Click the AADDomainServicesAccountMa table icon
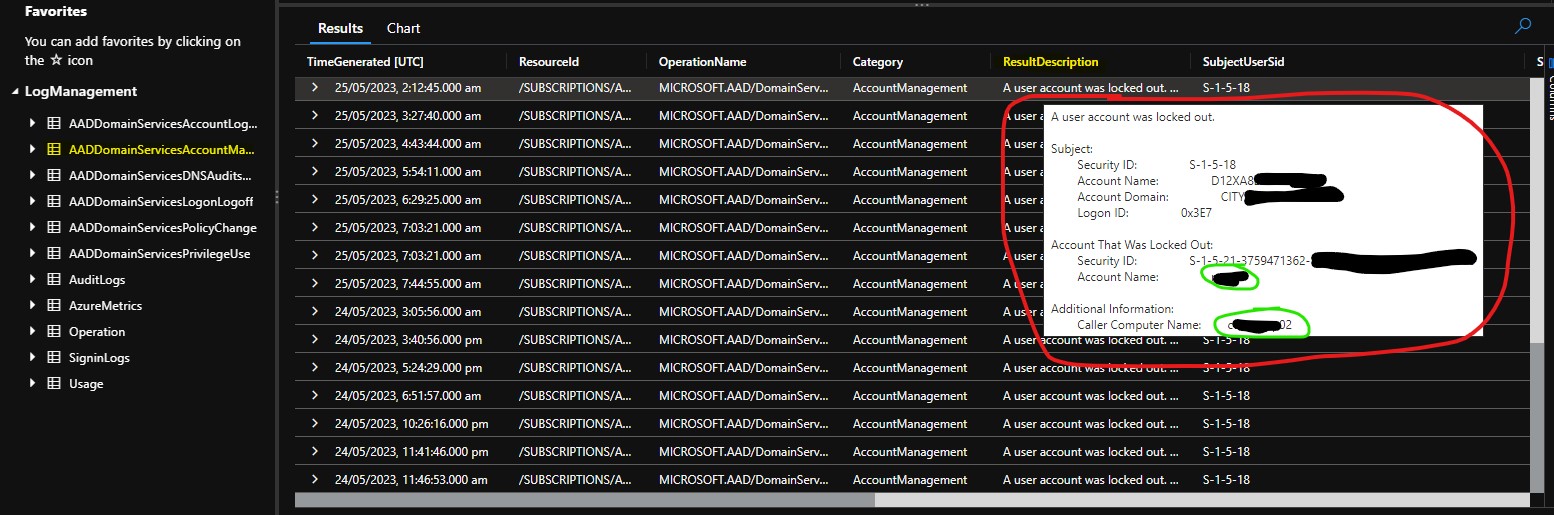 pyautogui.click(x=54, y=151)
